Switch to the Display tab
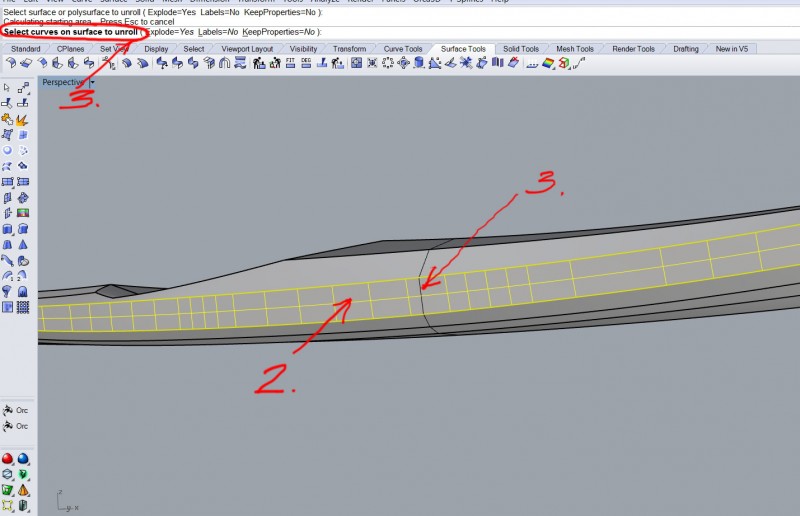The width and height of the screenshot is (800, 516). point(156,49)
